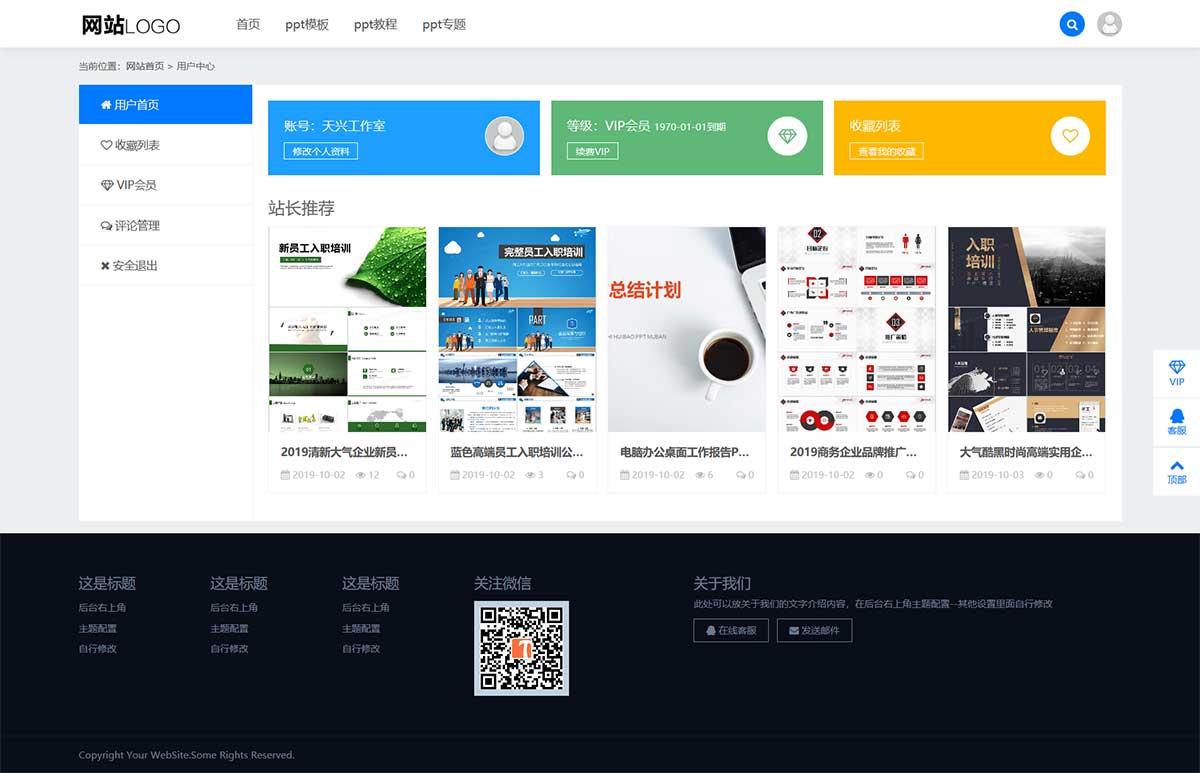Open VIP会员 in the sidebar
The height and width of the screenshot is (773, 1200).
[x=165, y=185]
